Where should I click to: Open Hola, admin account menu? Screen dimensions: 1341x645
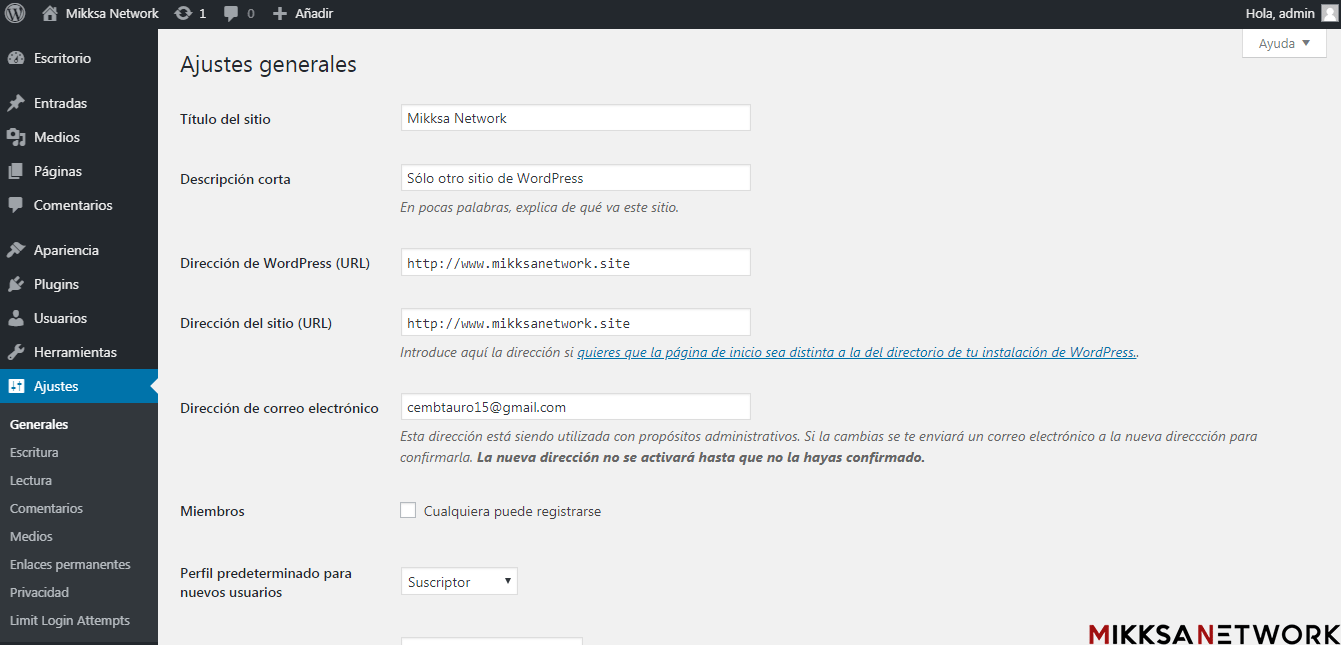tap(1280, 14)
